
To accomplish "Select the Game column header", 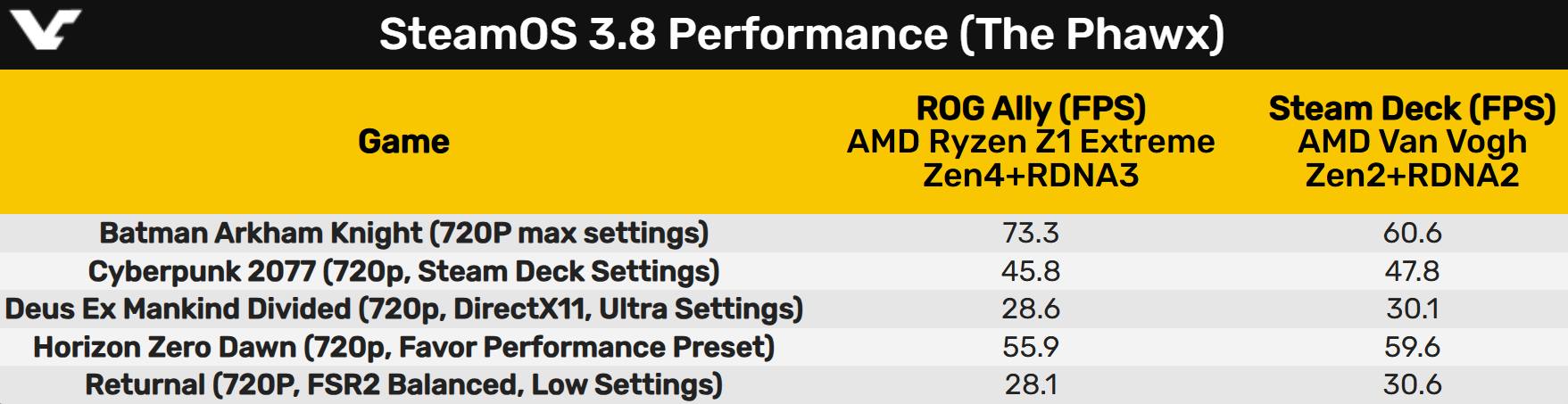I will coord(403,142).
